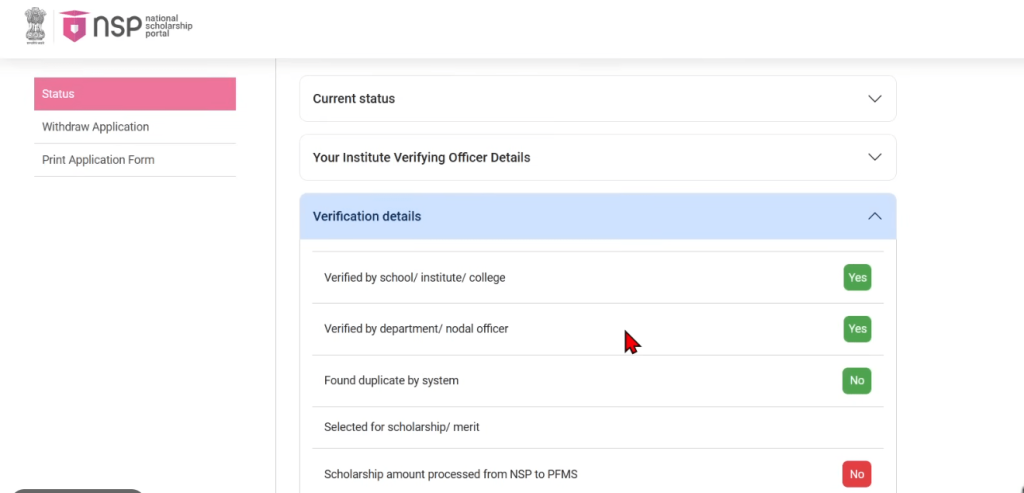Screen dimensions: 1024x493
Task: Click Verified by school/ institute/ college row
Action: pyautogui.click(x=415, y=278)
